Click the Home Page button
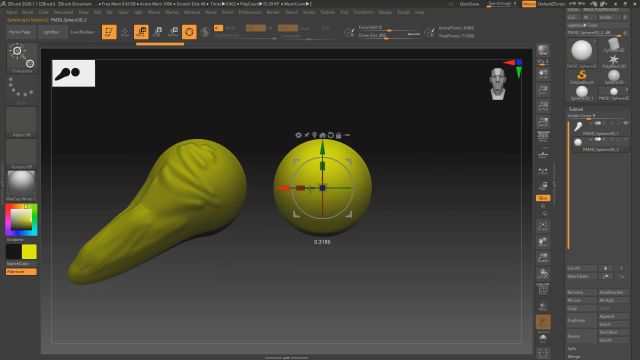This screenshot has width=640, height=360. (x=20, y=32)
